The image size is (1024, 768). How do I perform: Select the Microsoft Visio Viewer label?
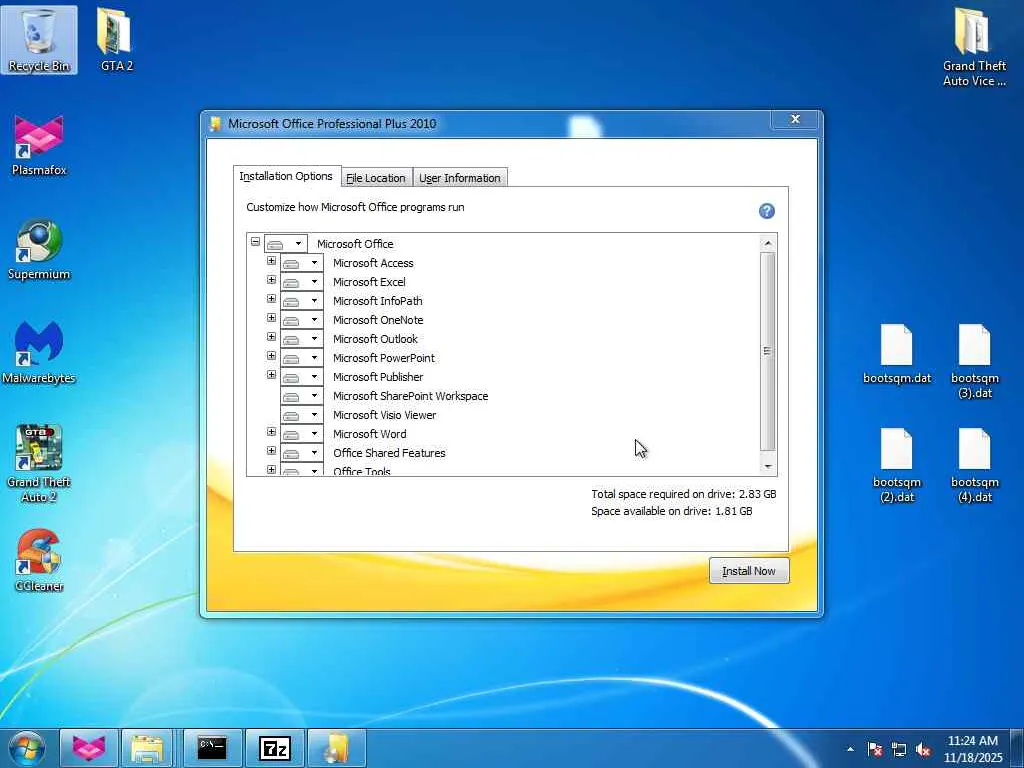click(385, 415)
